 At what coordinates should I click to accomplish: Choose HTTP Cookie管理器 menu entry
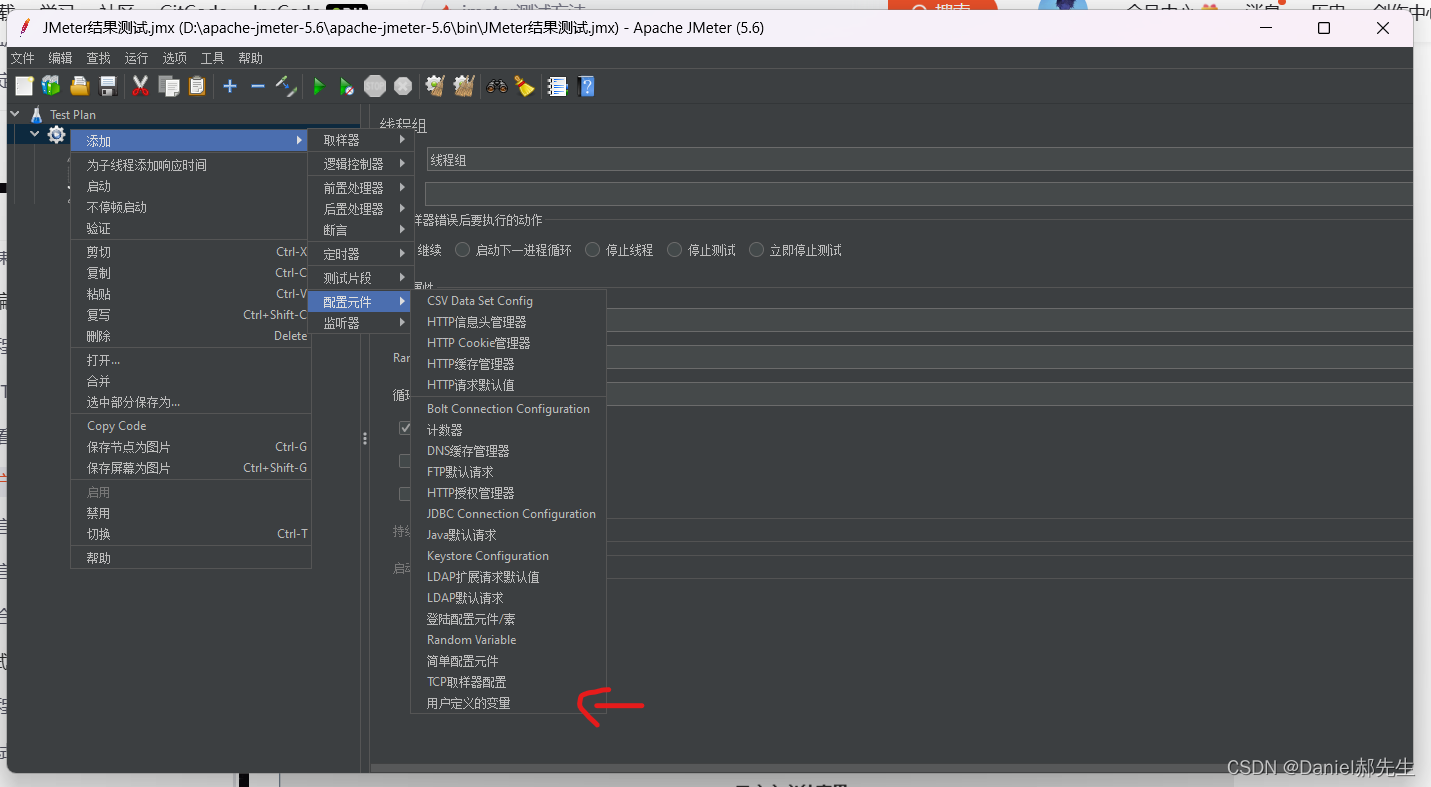click(x=508, y=343)
